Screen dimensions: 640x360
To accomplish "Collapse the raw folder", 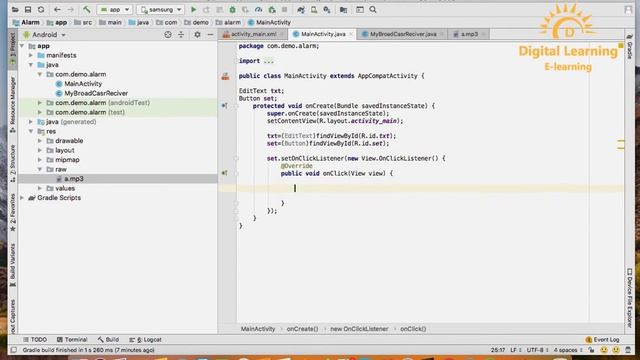I will (40, 169).
